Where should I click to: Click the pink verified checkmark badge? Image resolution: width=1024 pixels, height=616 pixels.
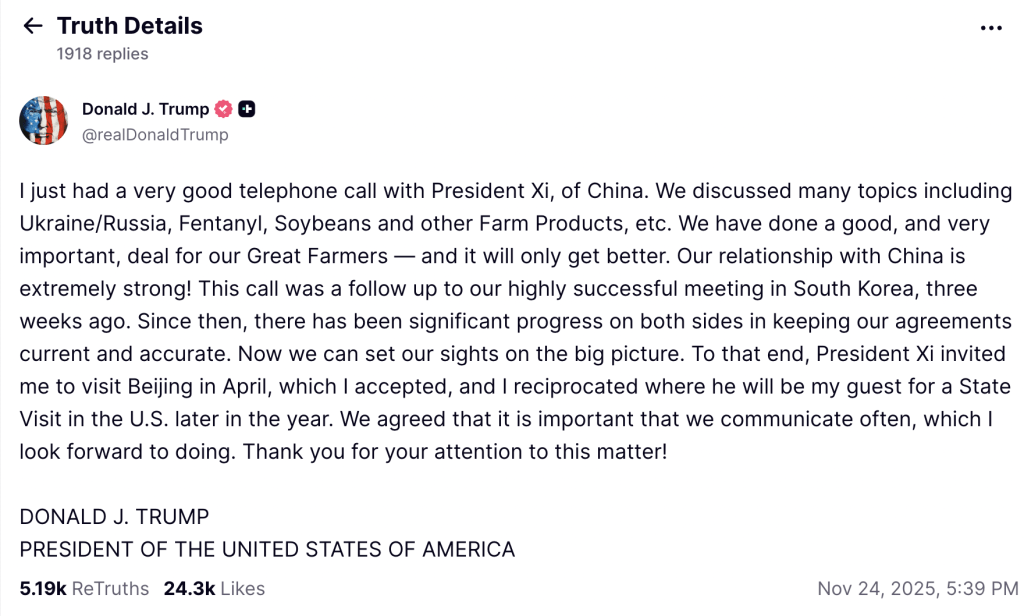coord(222,109)
